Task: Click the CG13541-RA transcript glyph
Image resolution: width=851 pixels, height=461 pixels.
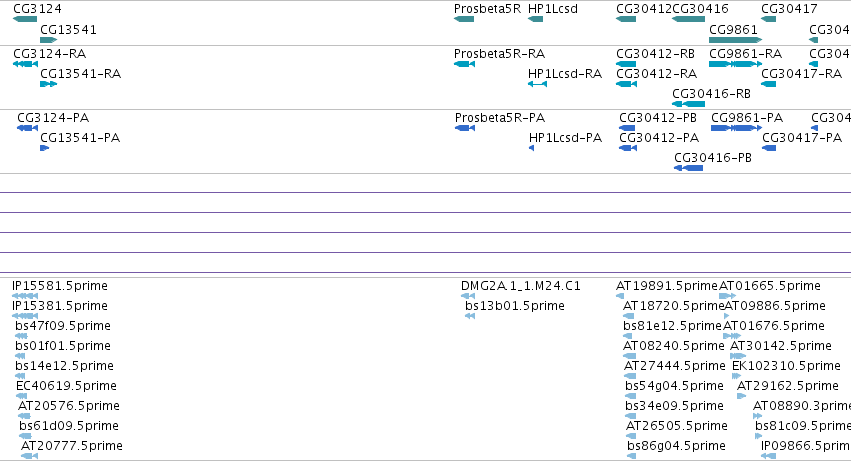Action: point(49,84)
